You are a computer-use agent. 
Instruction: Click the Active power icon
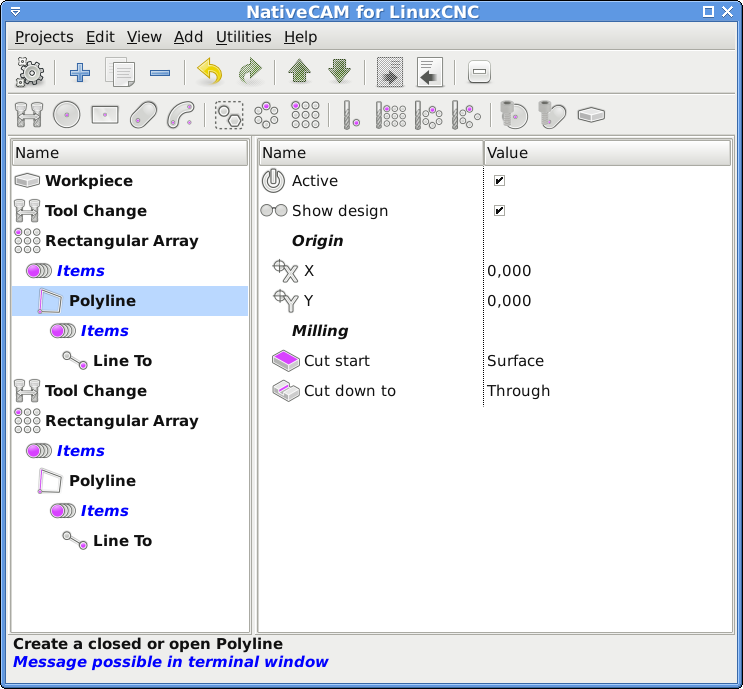point(273,181)
